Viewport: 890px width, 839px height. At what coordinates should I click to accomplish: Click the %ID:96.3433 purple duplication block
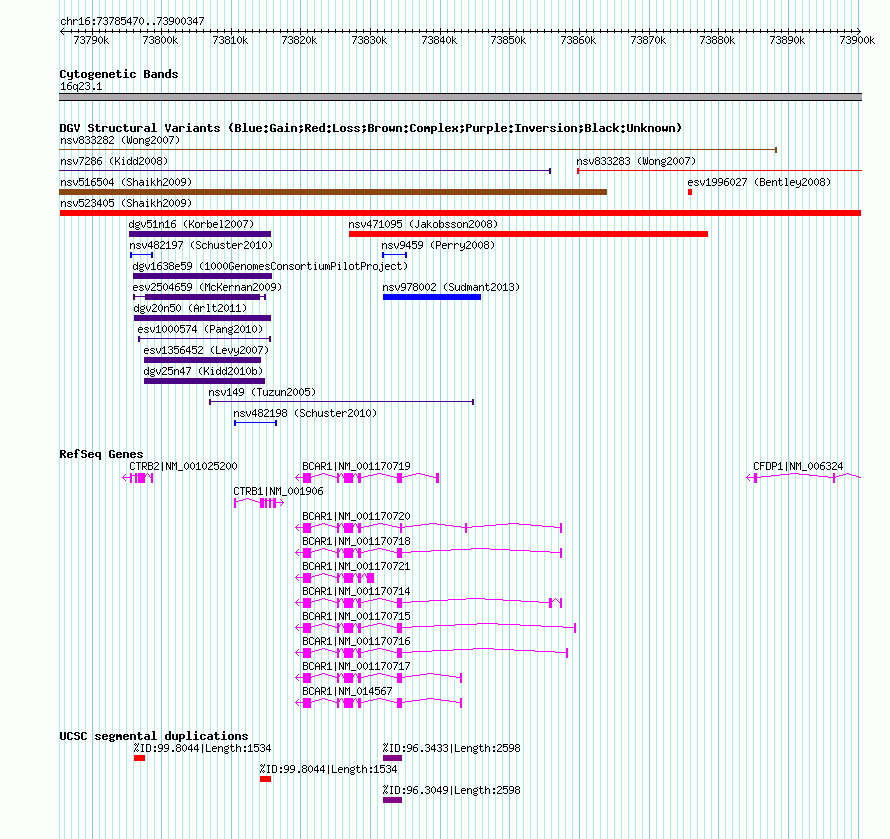tap(392, 758)
